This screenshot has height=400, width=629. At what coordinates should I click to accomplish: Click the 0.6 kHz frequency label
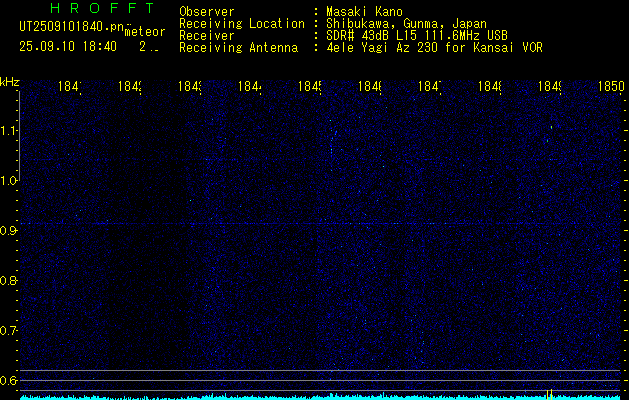pos(8,380)
